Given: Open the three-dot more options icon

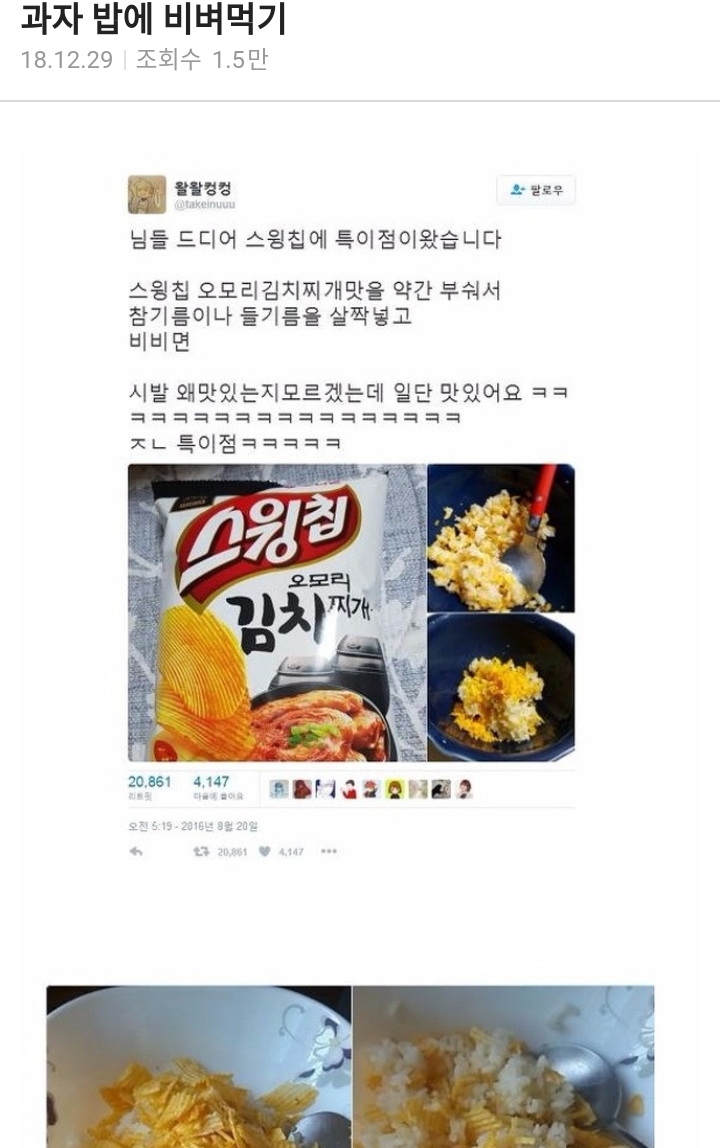Looking at the screenshot, I should coord(329,851).
